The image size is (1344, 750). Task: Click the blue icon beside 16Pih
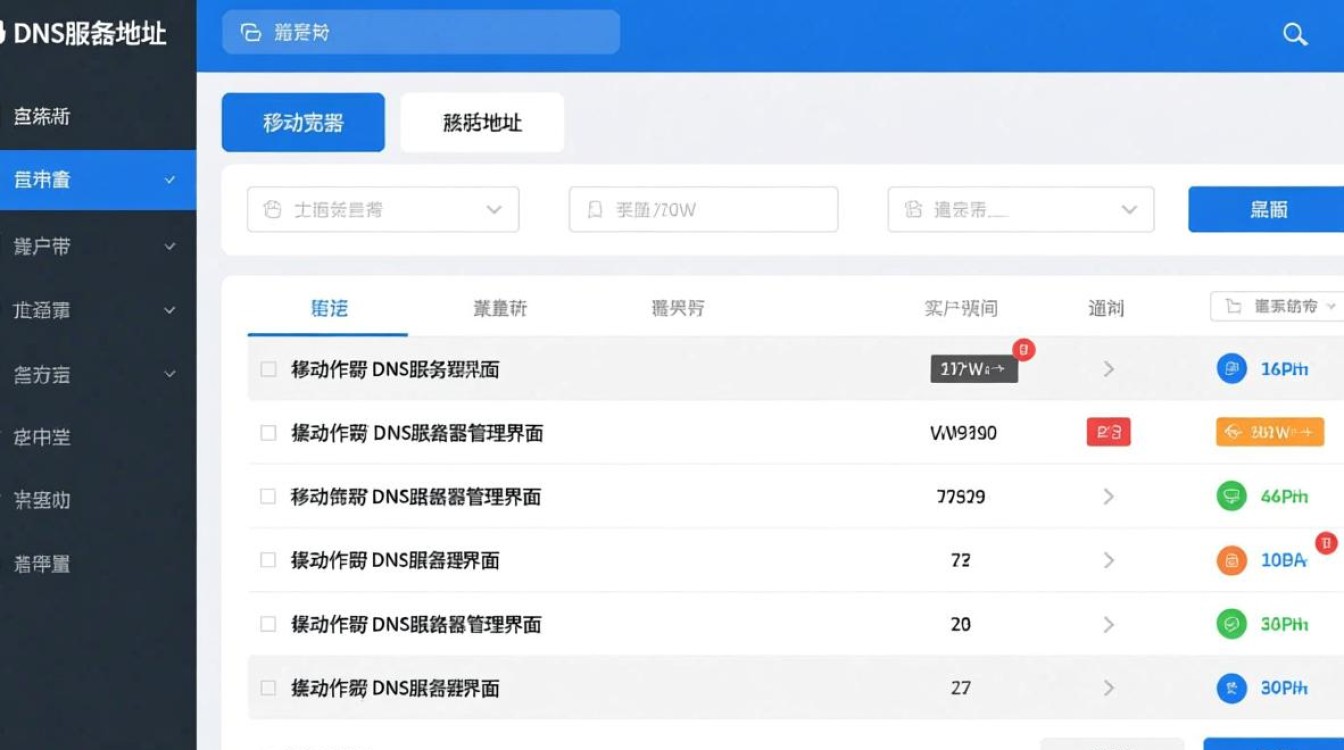[x=1232, y=369]
